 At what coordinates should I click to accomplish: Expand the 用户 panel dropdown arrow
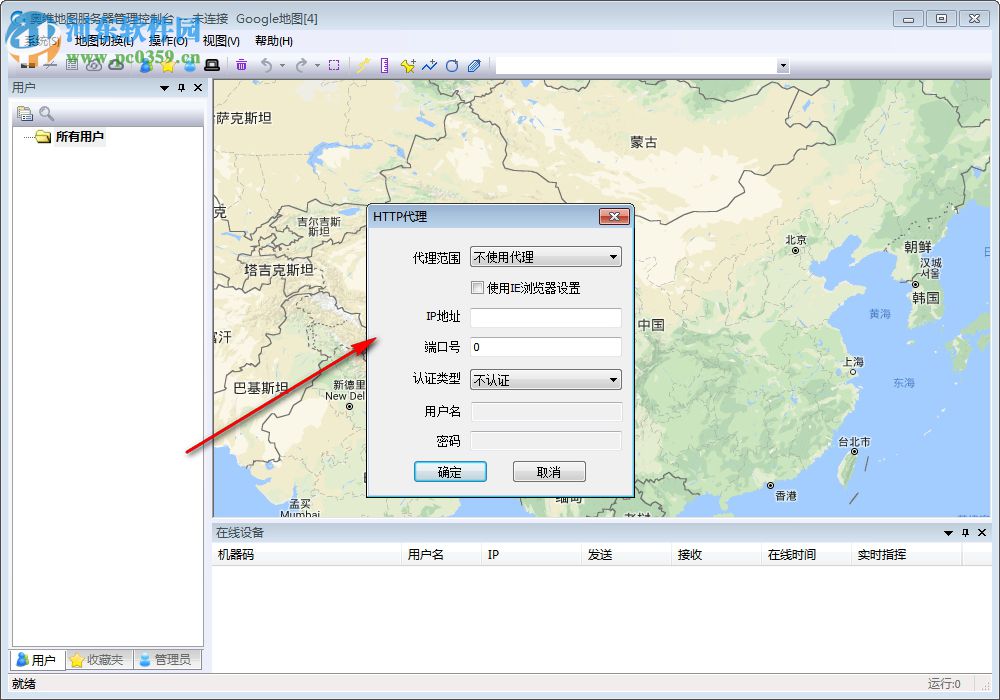click(163, 87)
